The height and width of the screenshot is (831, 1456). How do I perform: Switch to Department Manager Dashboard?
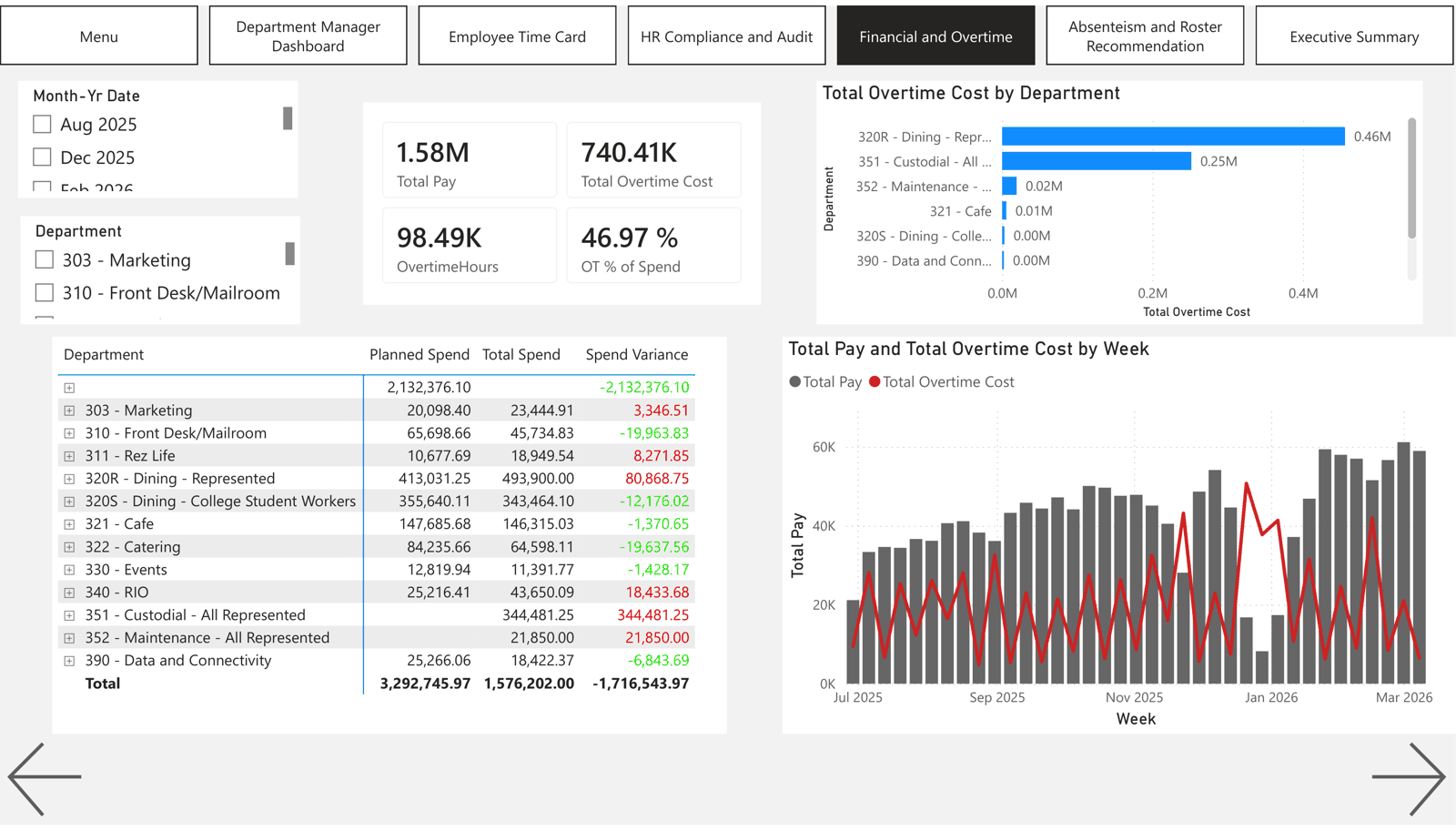tap(308, 35)
